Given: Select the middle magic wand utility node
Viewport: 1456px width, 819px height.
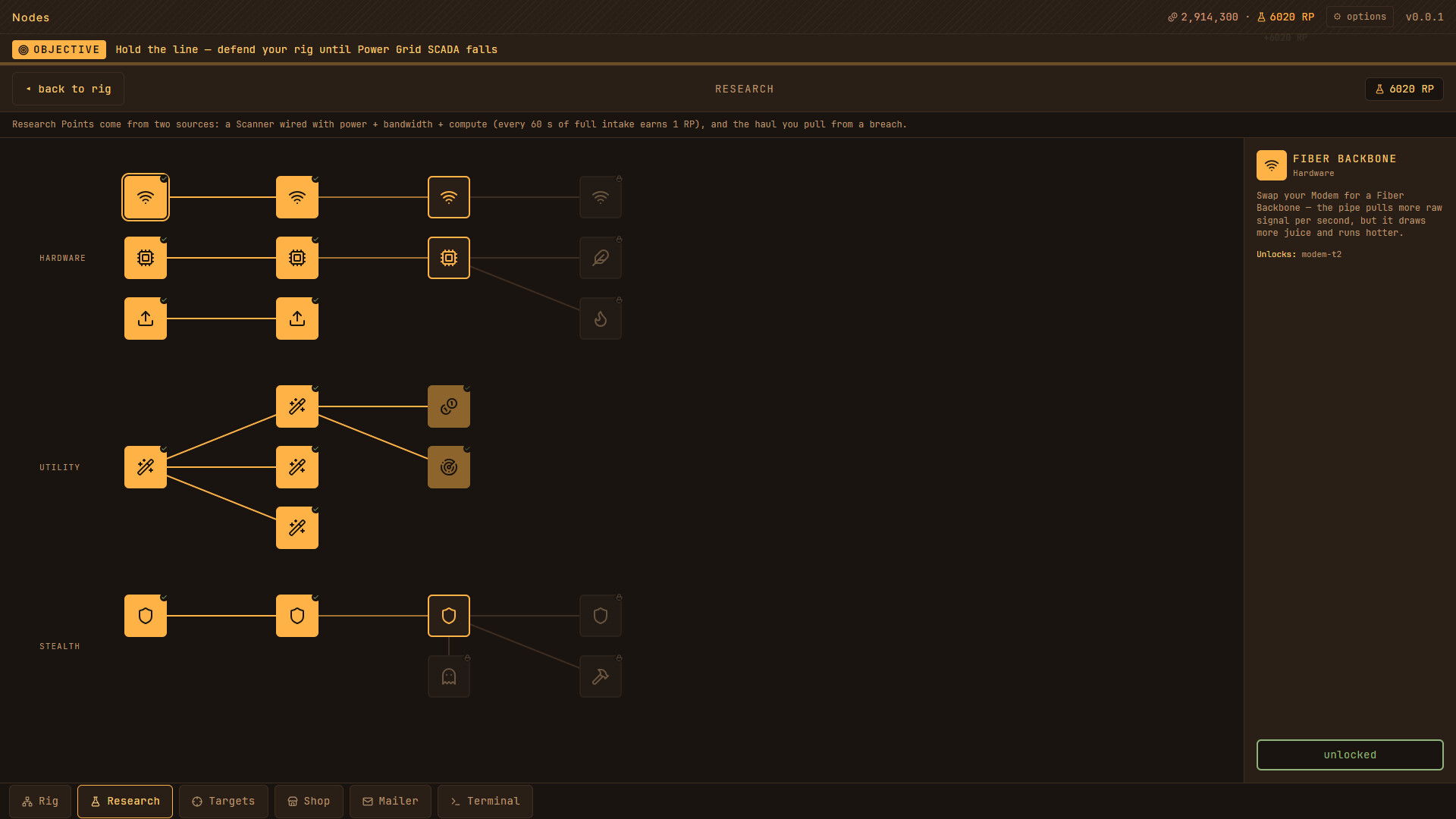Looking at the screenshot, I should click(x=297, y=467).
